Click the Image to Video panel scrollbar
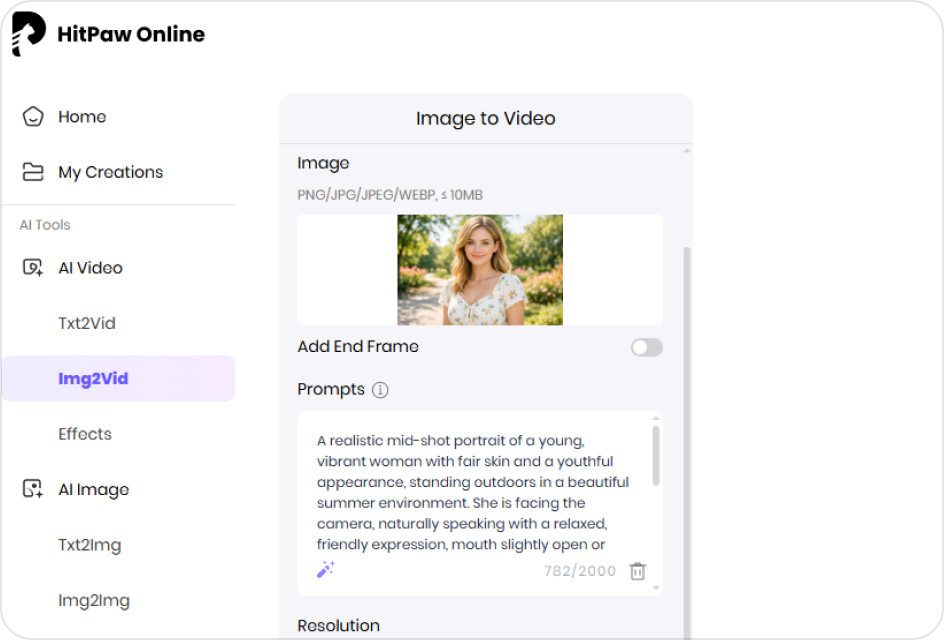The image size is (944, 640). point(686,400)
